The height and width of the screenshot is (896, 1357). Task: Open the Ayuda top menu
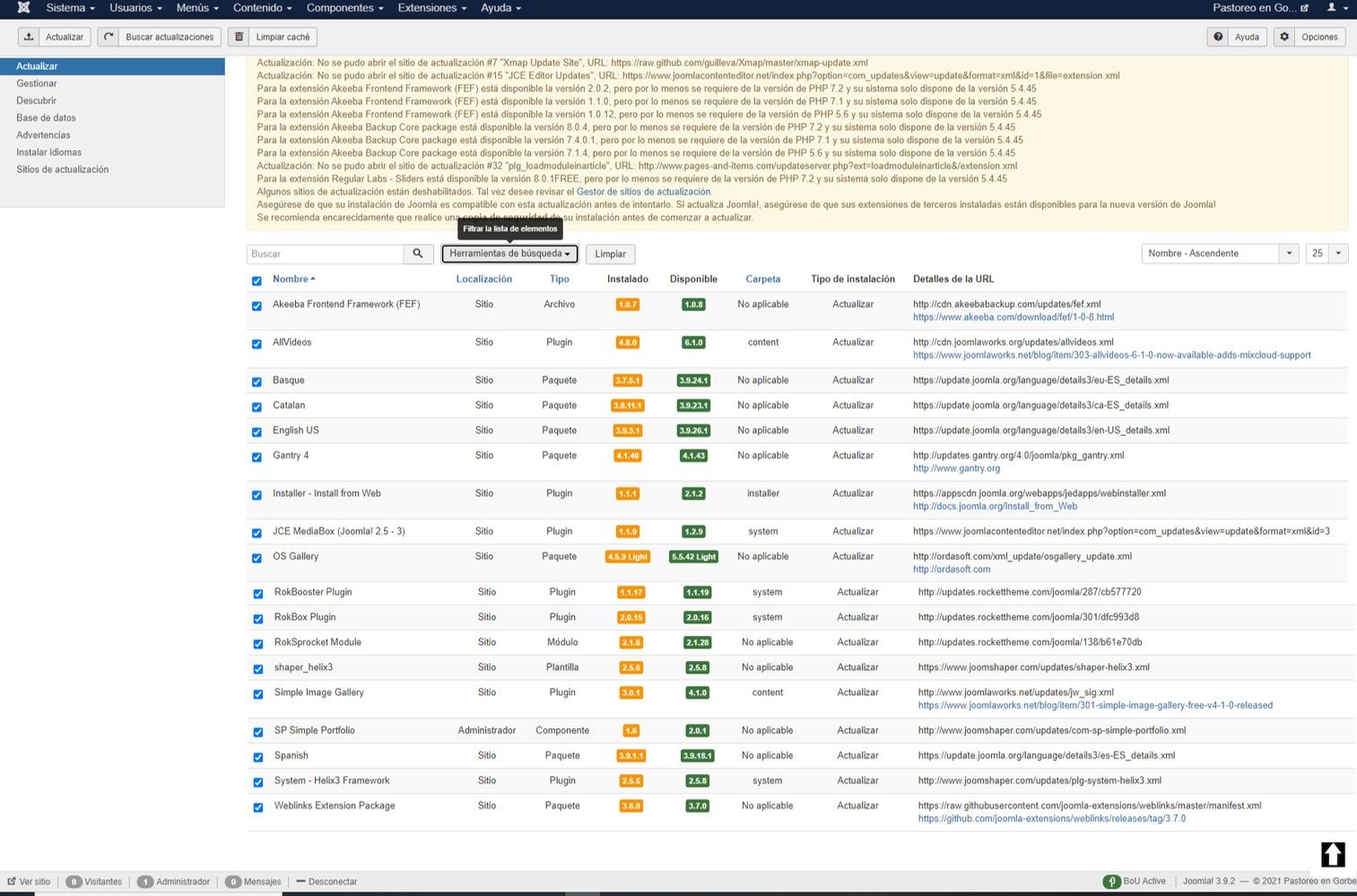coord(500,7)
